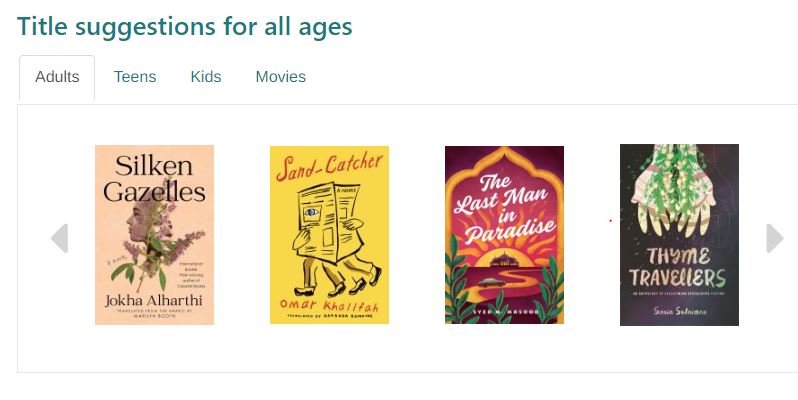This screenshot has width=798, height=400.
Task: Click the Title suggestions for all ages heading
Action: [x=184, y=26]
